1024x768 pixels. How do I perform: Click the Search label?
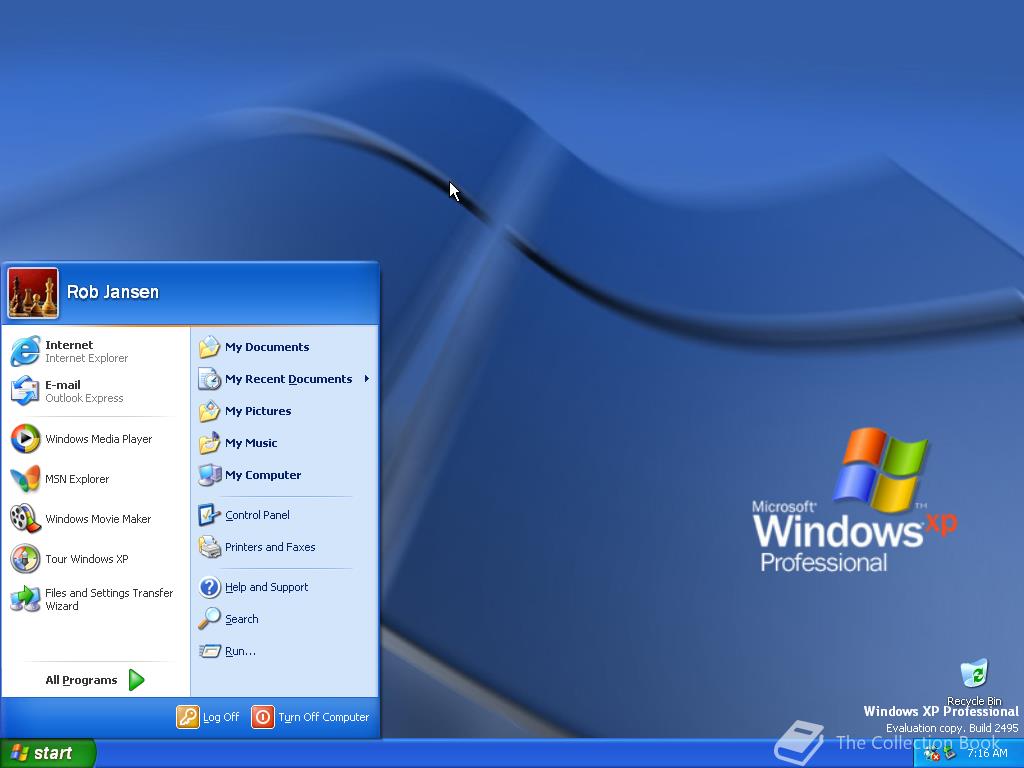tap(242, 619)
